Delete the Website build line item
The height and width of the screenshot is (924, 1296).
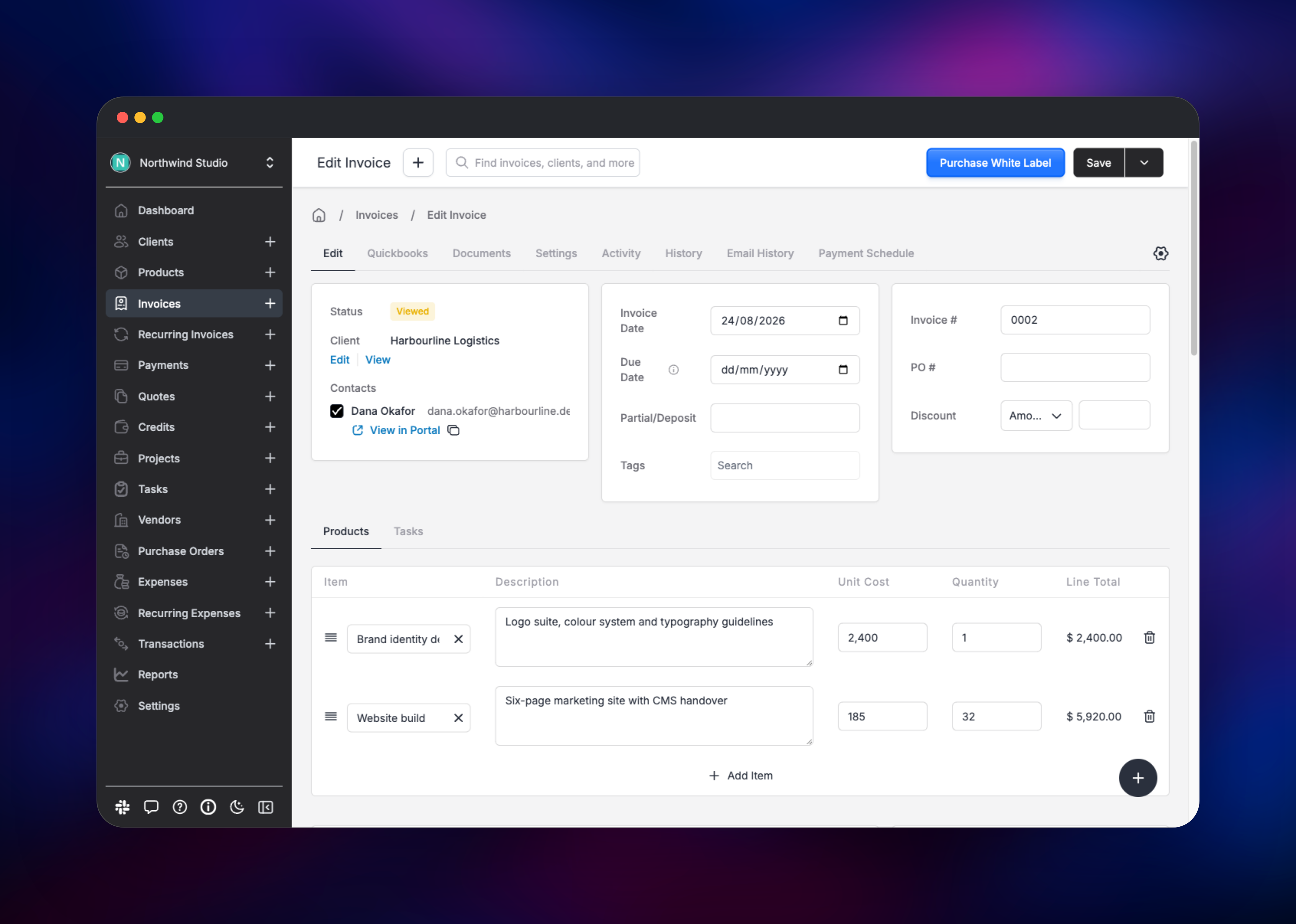1149,716
